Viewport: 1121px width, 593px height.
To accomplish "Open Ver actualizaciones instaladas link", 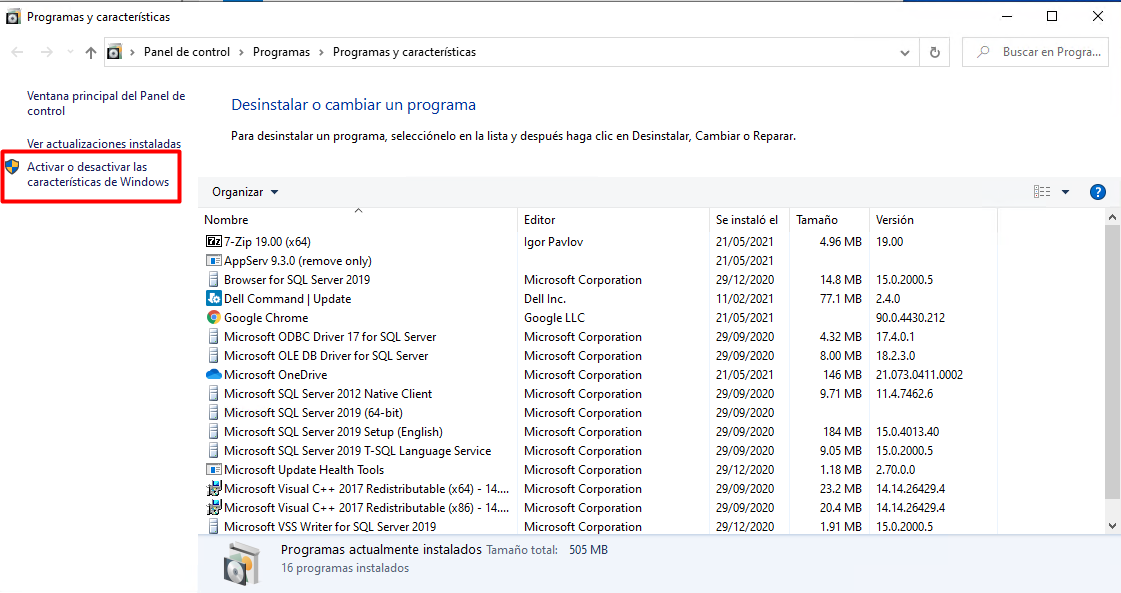I will click(x=104, y=144).
